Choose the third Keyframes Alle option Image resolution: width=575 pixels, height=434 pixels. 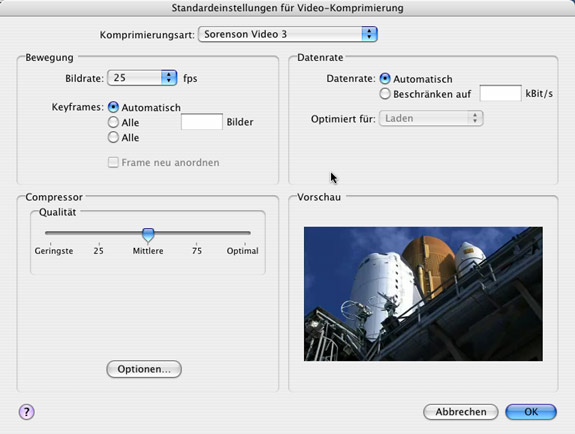click(113, 137)
